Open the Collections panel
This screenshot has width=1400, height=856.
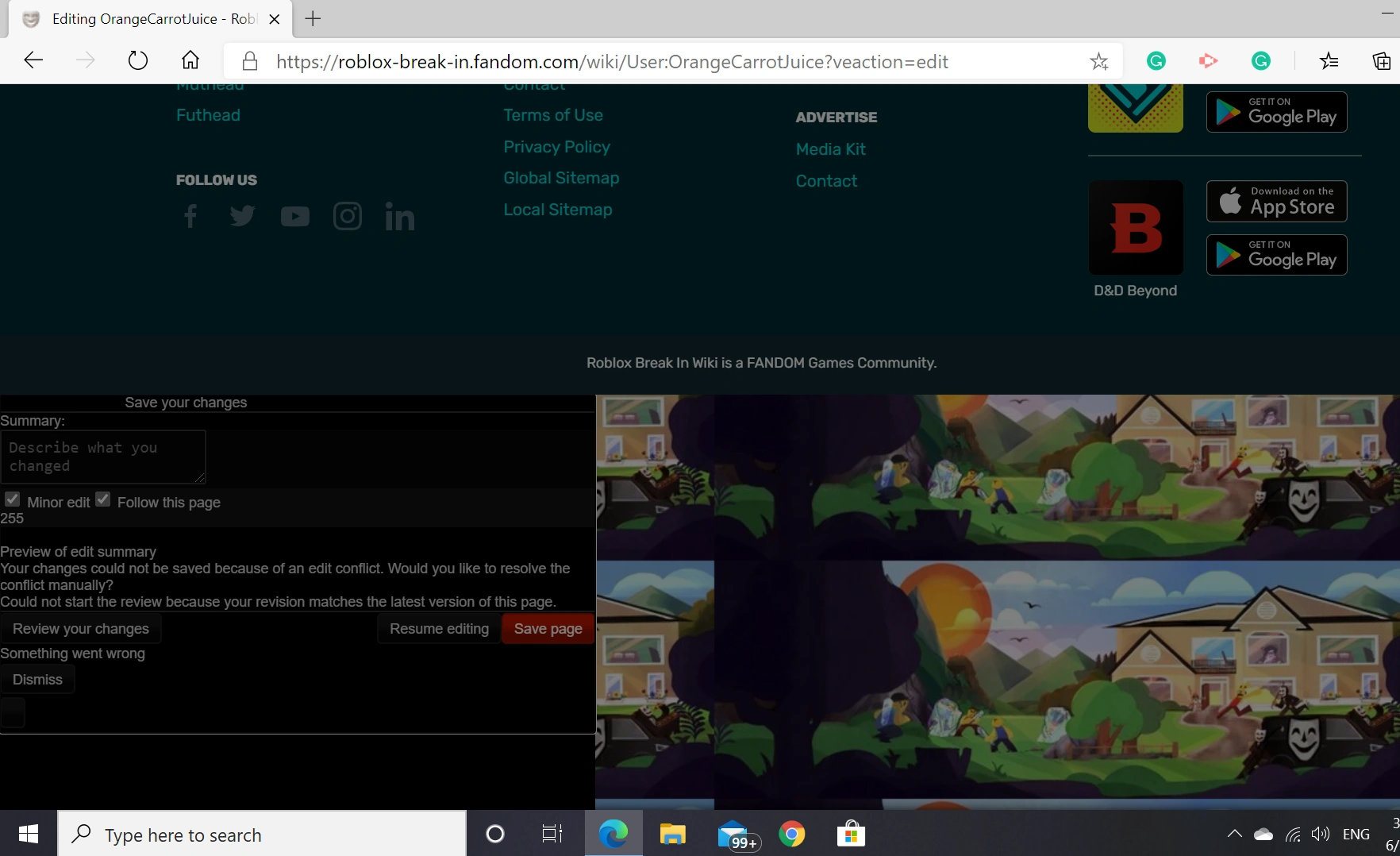coord(1382,60)
